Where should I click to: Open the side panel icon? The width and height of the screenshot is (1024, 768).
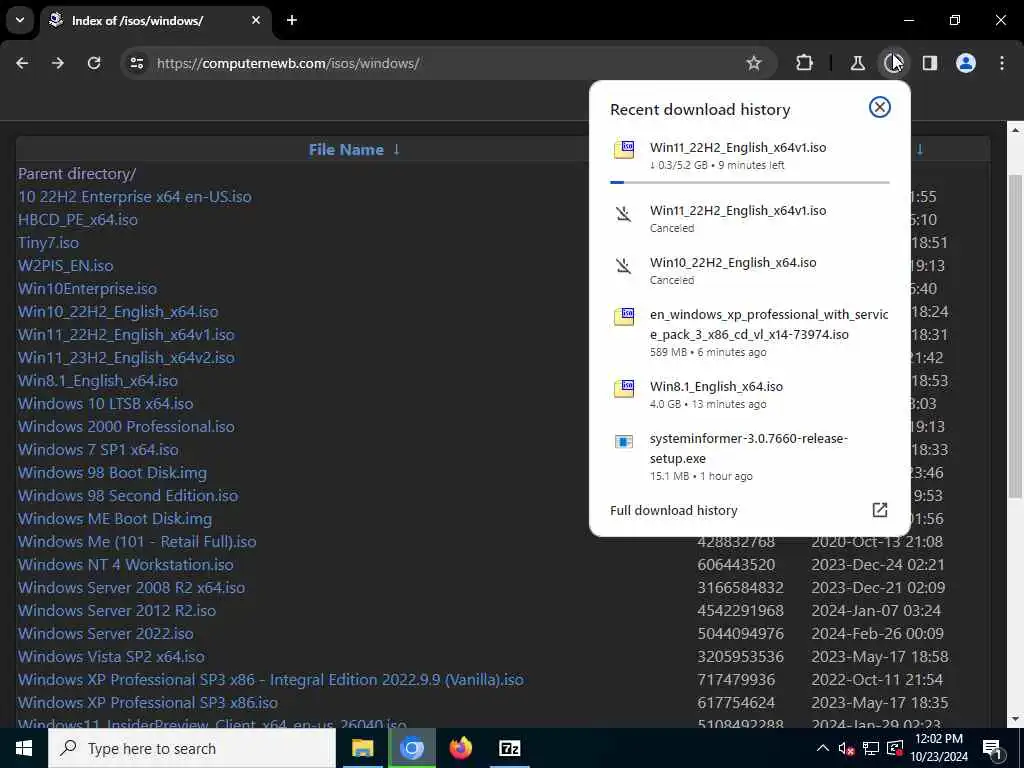click(930, 63)
